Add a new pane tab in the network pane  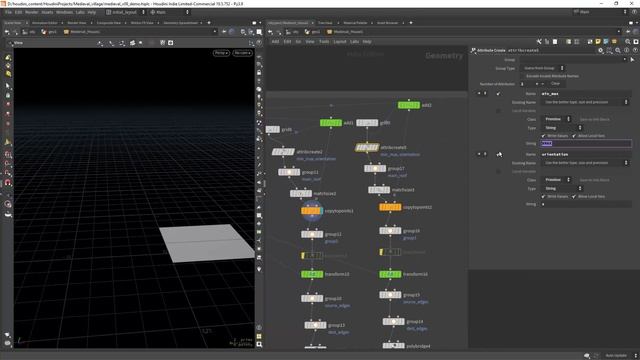[411, 23]
